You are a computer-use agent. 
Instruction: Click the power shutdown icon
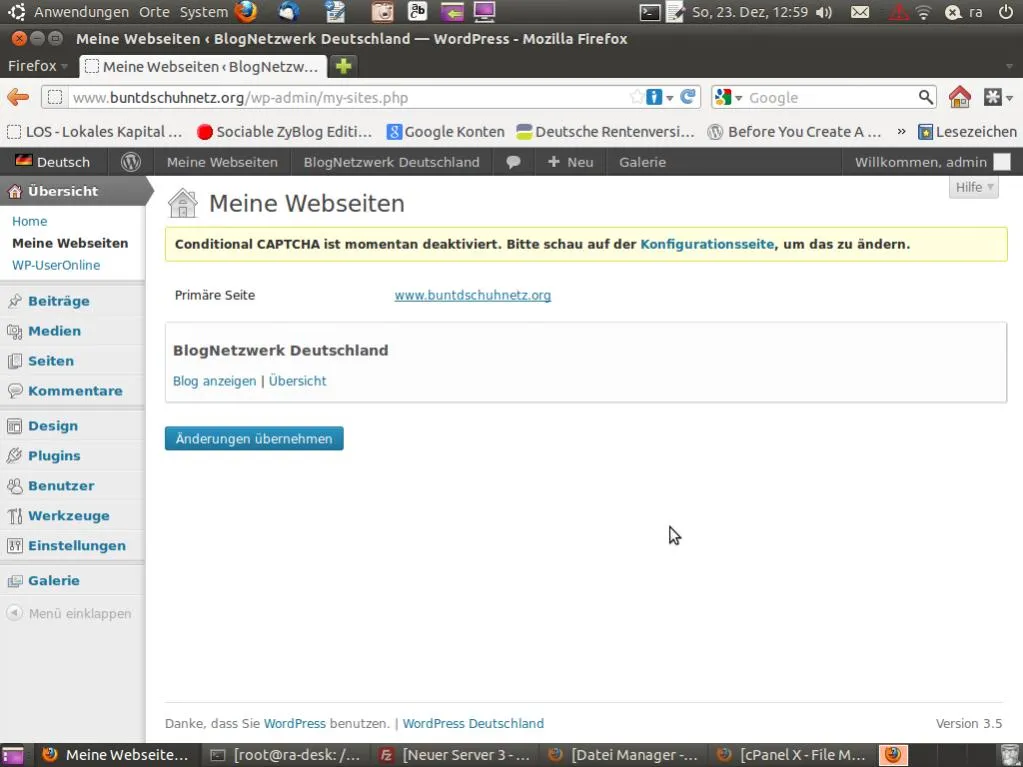pyautogui.click(x=1005, y=12)
